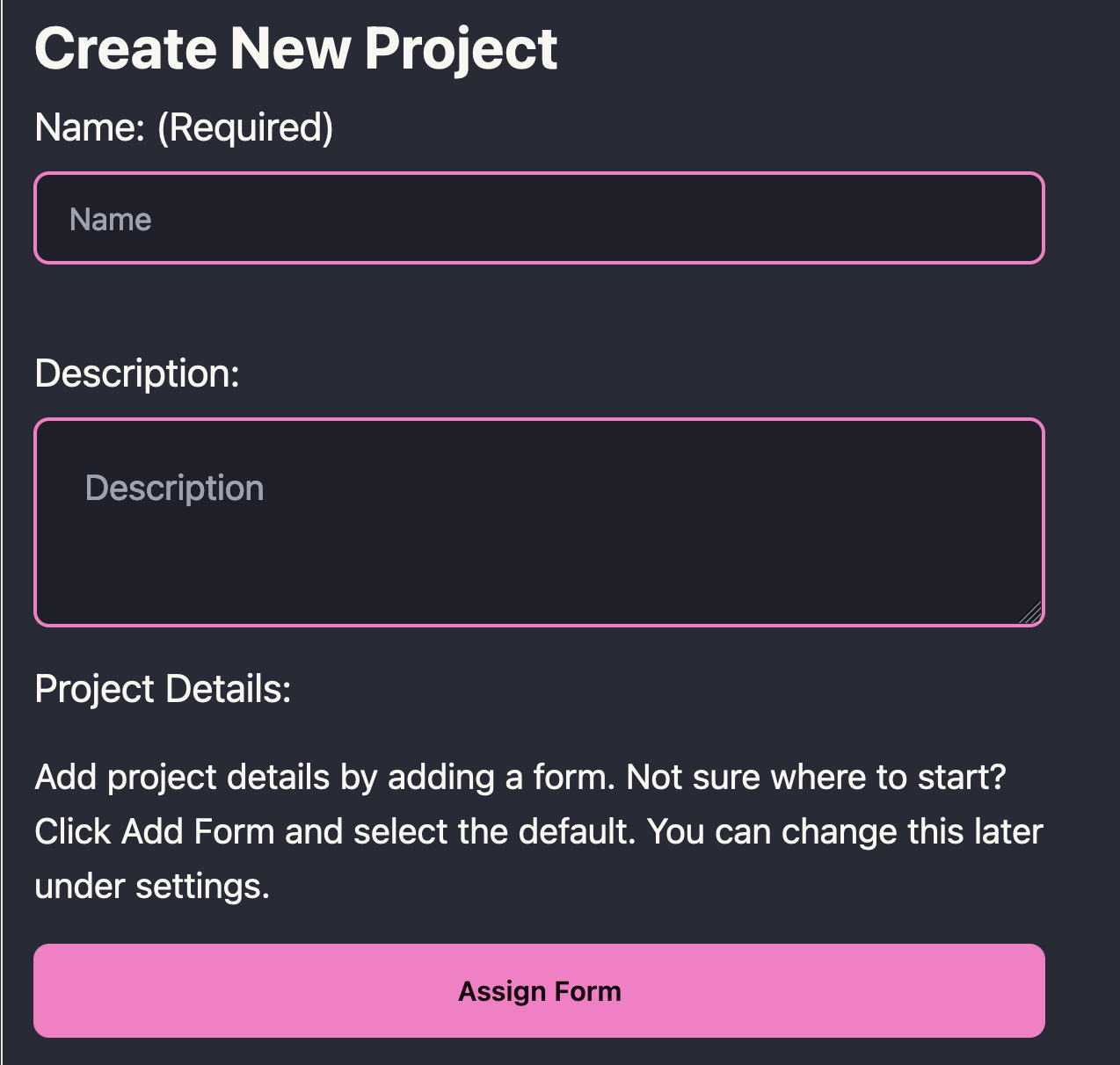The height and width of the screenshot is (1065, 1120).
Task: Click the "Name" placeholder text
Action: point(111,220)
